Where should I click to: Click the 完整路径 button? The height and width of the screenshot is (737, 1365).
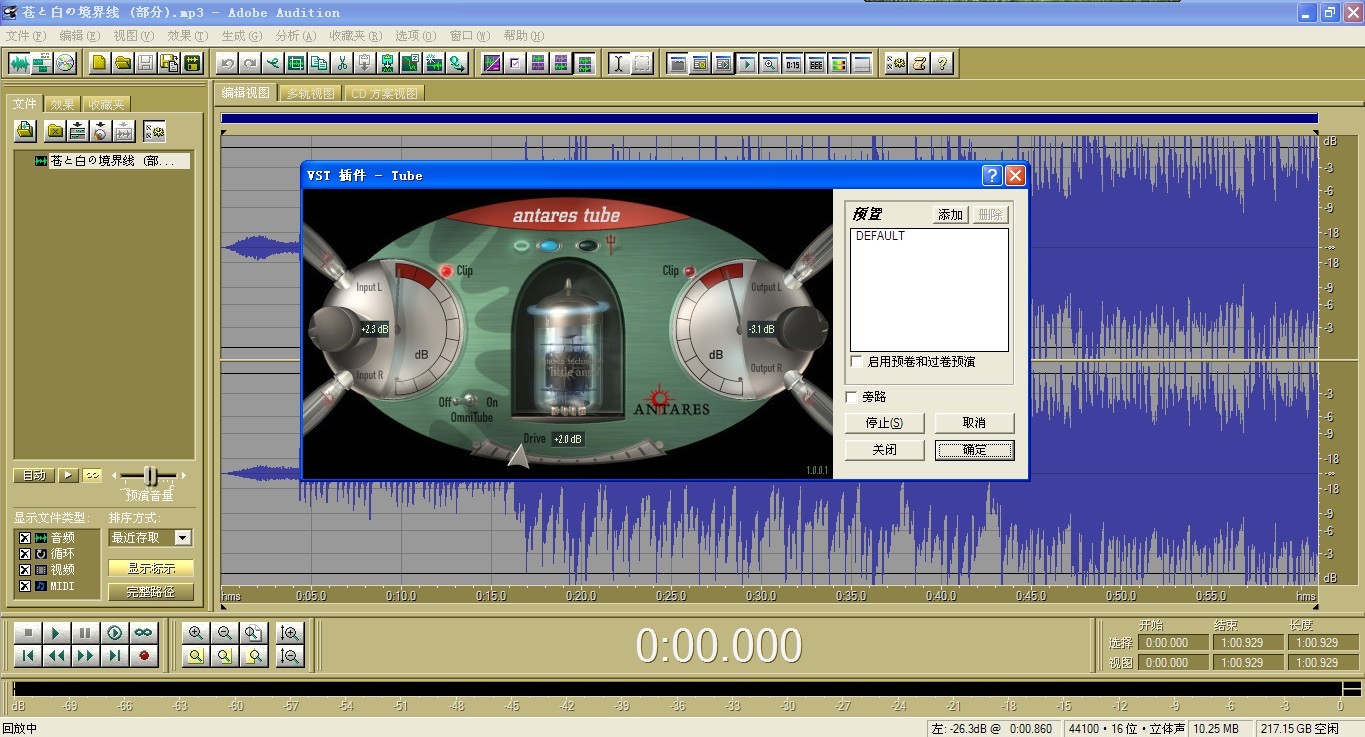point(151,592)
